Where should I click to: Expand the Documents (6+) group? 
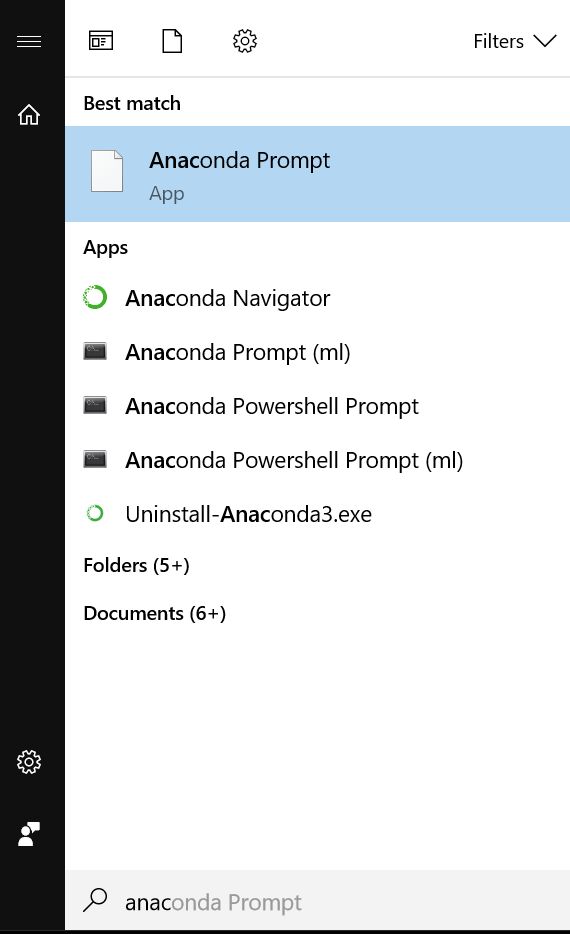coord(155,614)
